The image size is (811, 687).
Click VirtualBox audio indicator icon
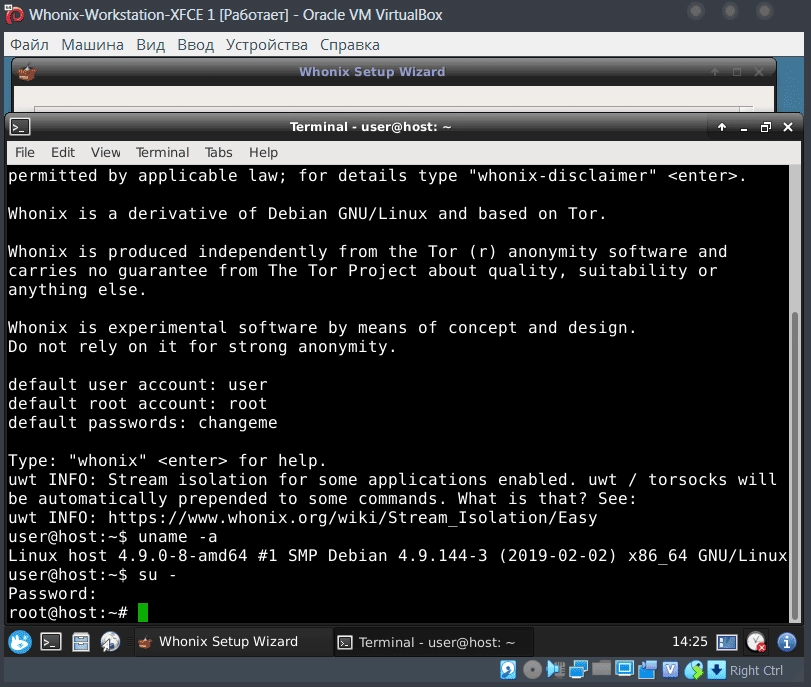click(555, 670)
